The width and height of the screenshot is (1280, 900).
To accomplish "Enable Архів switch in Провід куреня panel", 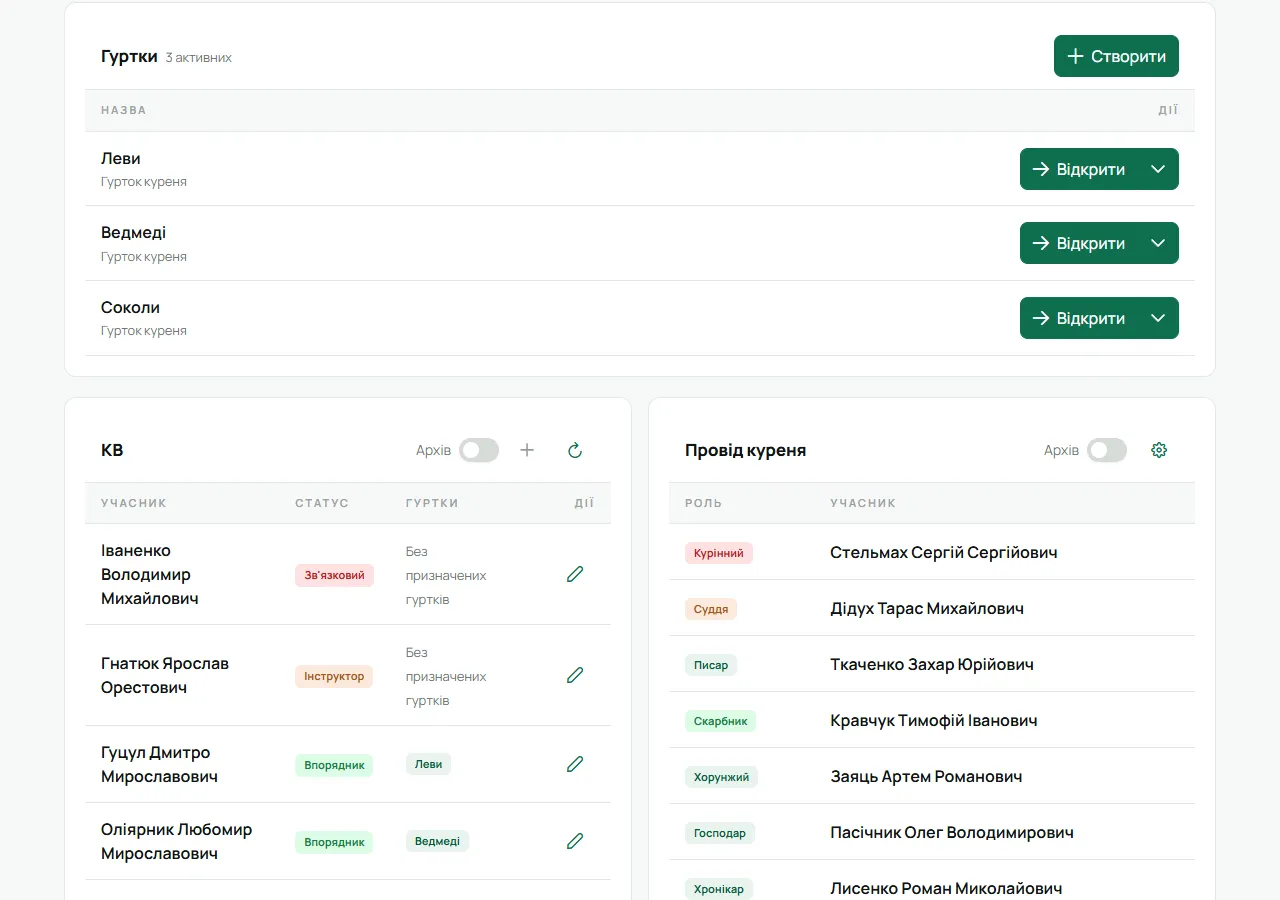I will pyautogui.click(x=1107, y=450).
